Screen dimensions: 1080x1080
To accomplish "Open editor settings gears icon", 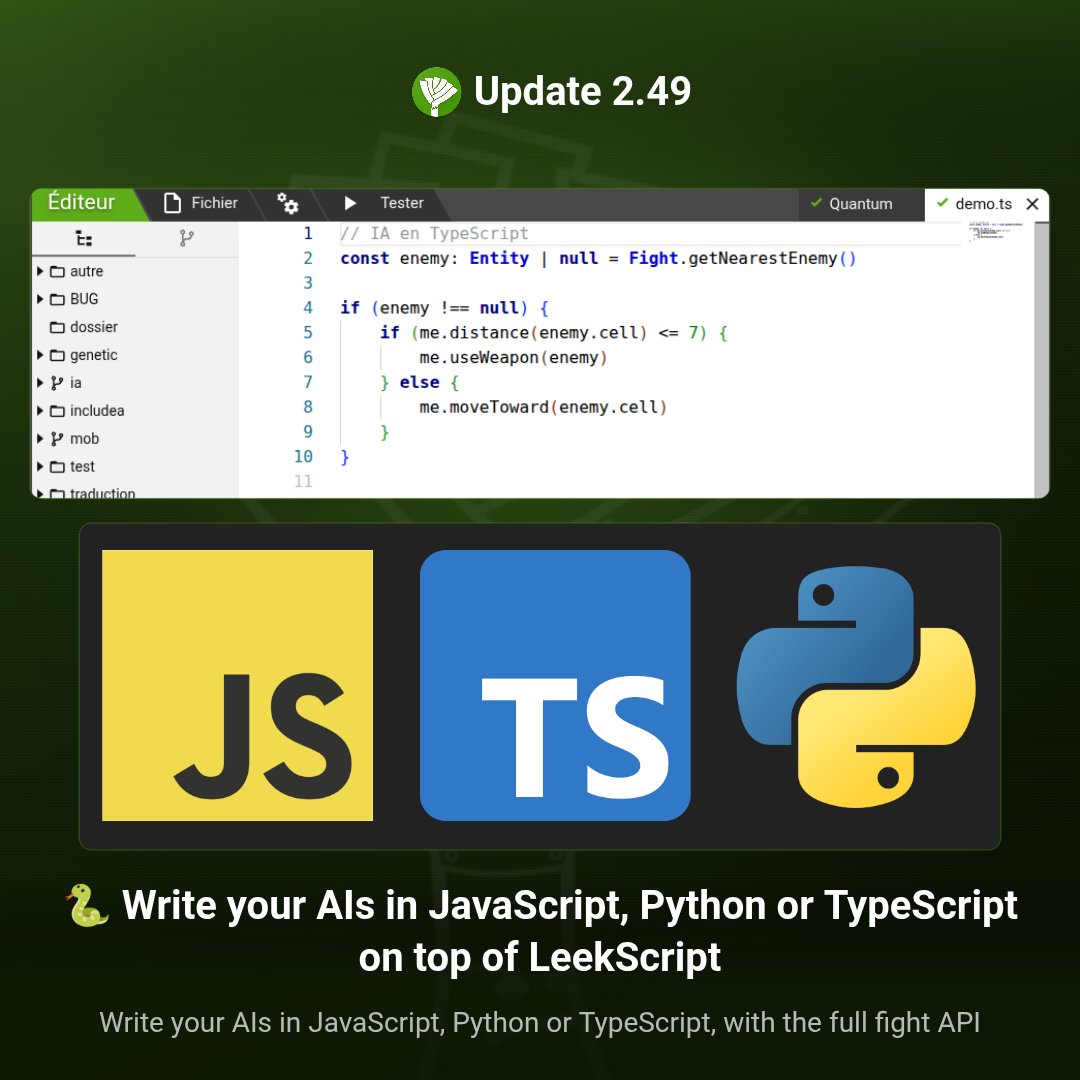I will (287, 203).
